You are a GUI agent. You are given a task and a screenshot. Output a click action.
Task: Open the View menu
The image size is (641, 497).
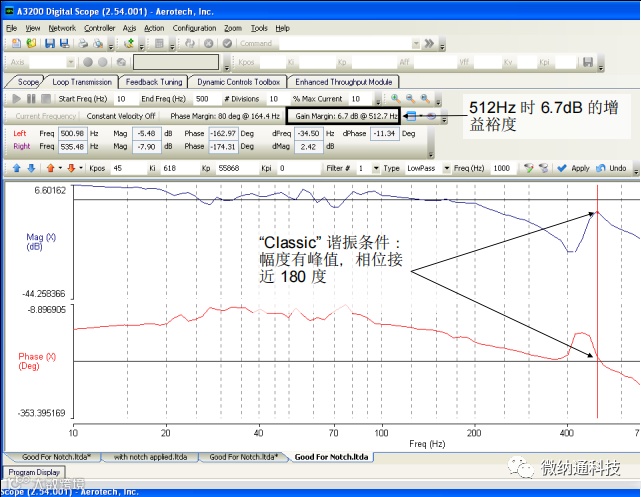click(33, 28)
